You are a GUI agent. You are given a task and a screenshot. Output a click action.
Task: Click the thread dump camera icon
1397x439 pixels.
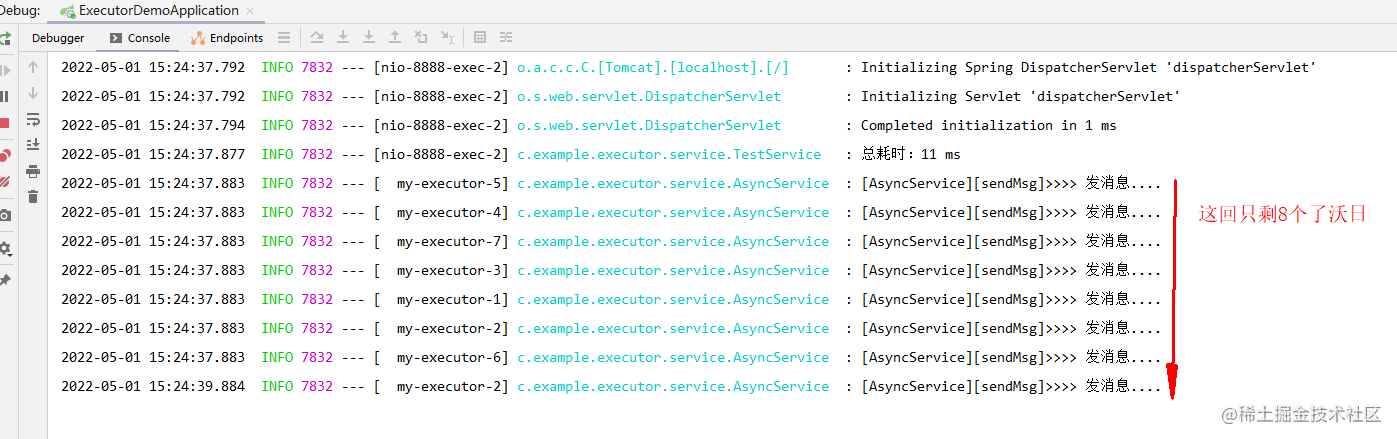[5, 215]
